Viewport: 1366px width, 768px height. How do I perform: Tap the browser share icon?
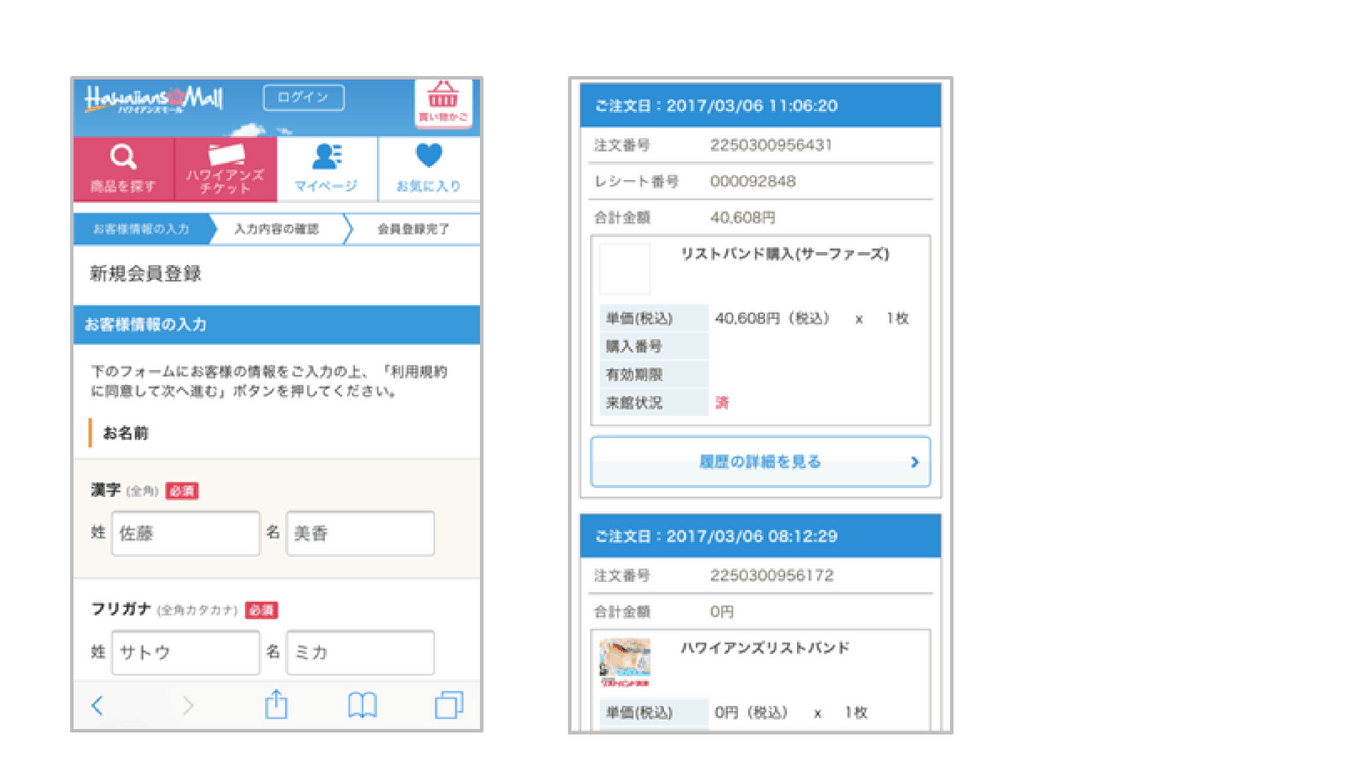(276, 706)
